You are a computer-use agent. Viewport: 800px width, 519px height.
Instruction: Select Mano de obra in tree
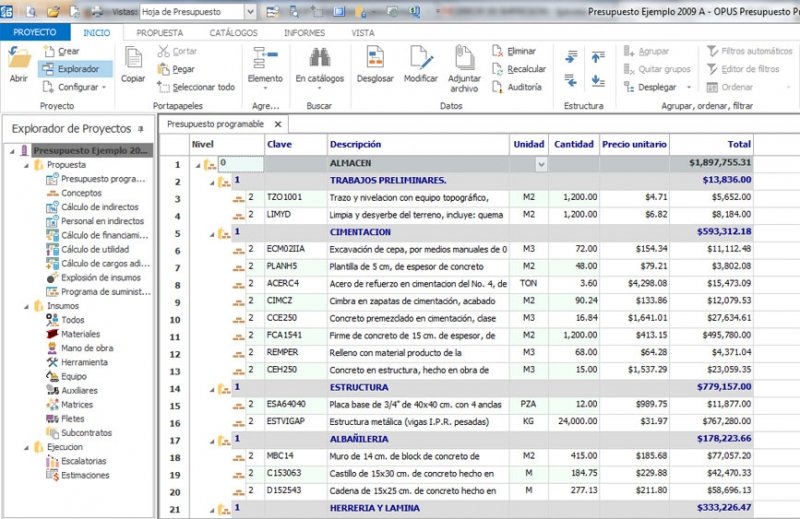coord(86,348)
